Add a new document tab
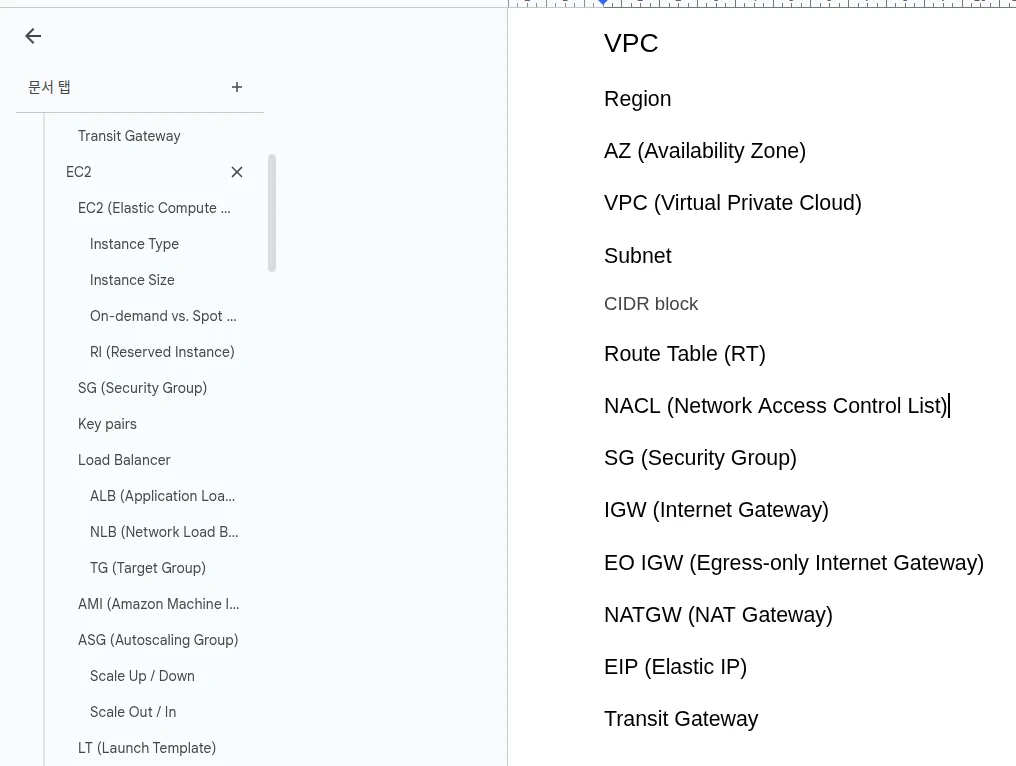Viewport: 1016px width, 766px height. (237, 88)
